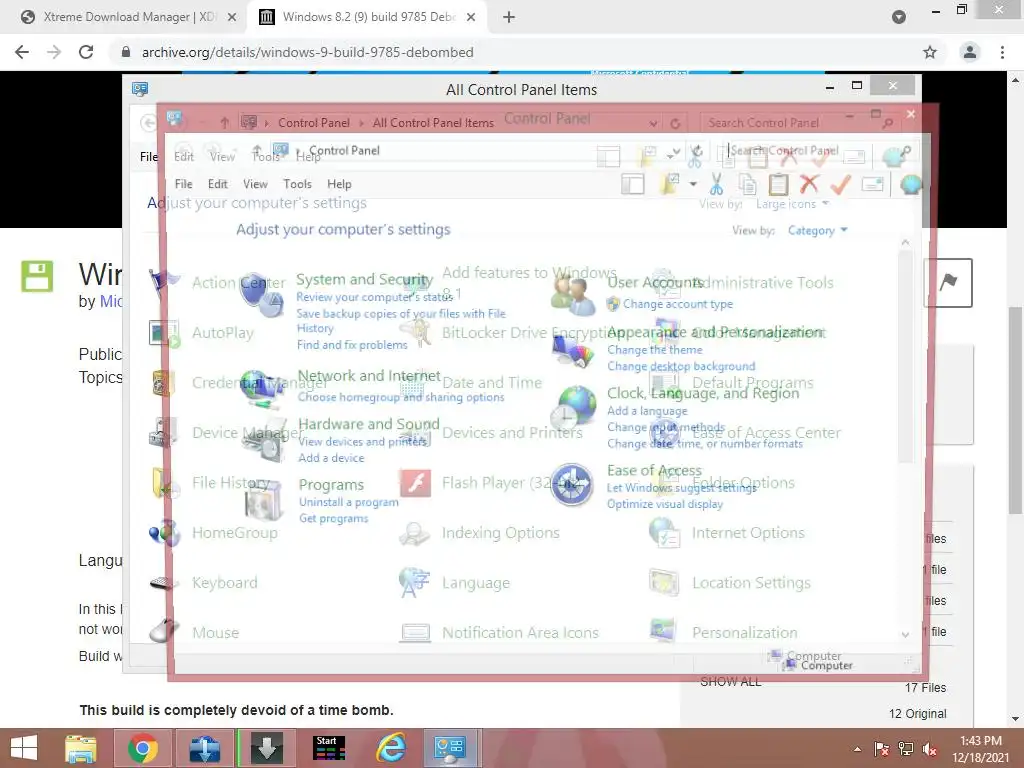Click the flag button on archive.org page

click(x=948, y=283)
